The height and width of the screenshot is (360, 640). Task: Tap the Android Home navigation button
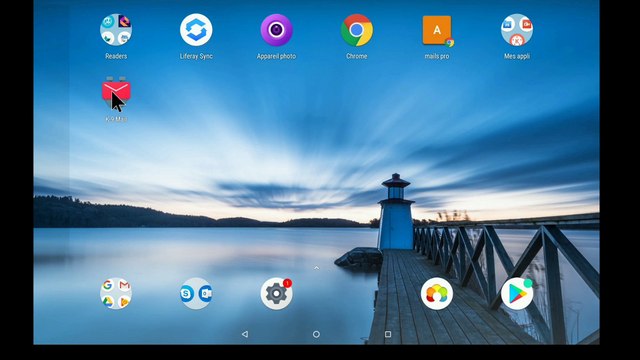pos(316,334)
